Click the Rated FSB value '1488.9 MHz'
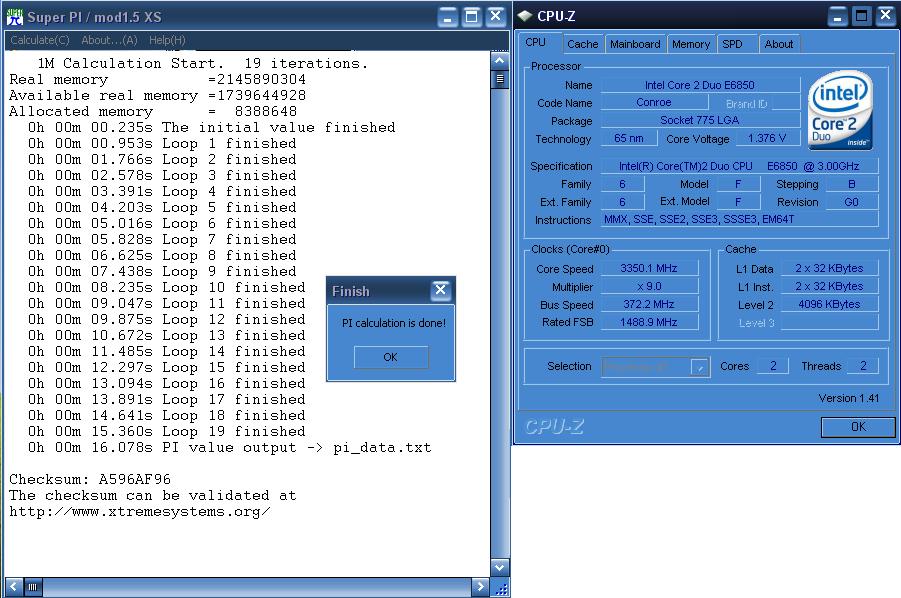 coord(649,322)
